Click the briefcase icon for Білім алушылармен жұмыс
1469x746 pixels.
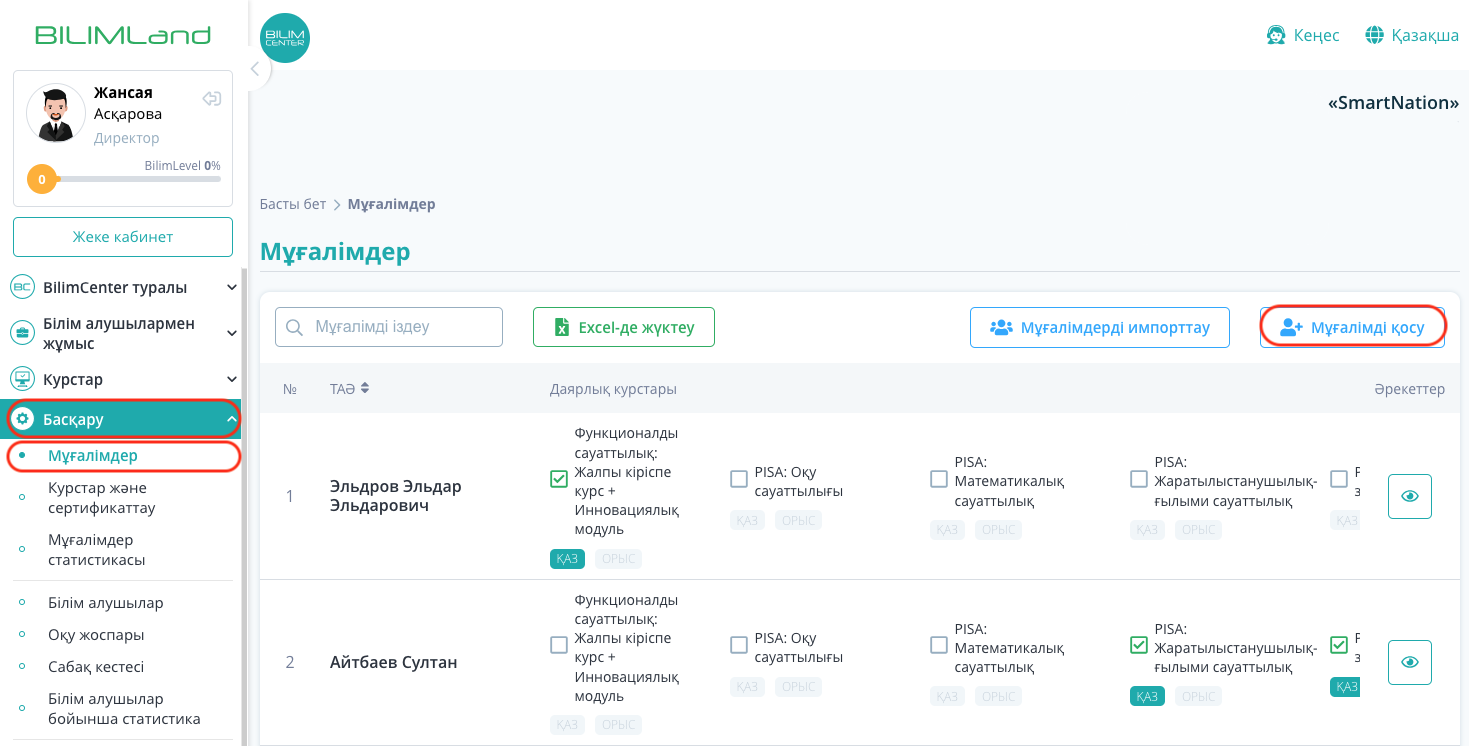point(22,333)
